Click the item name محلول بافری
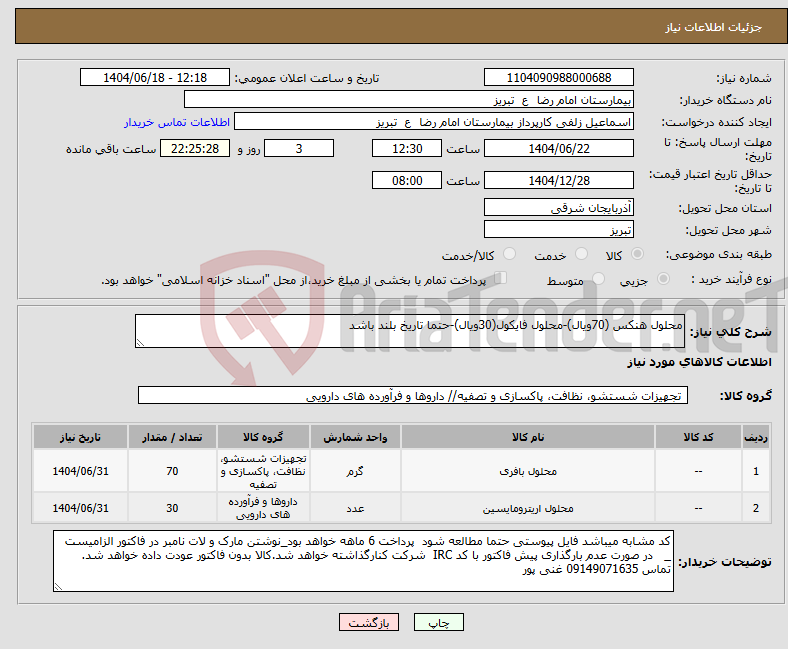 [528, 472]
